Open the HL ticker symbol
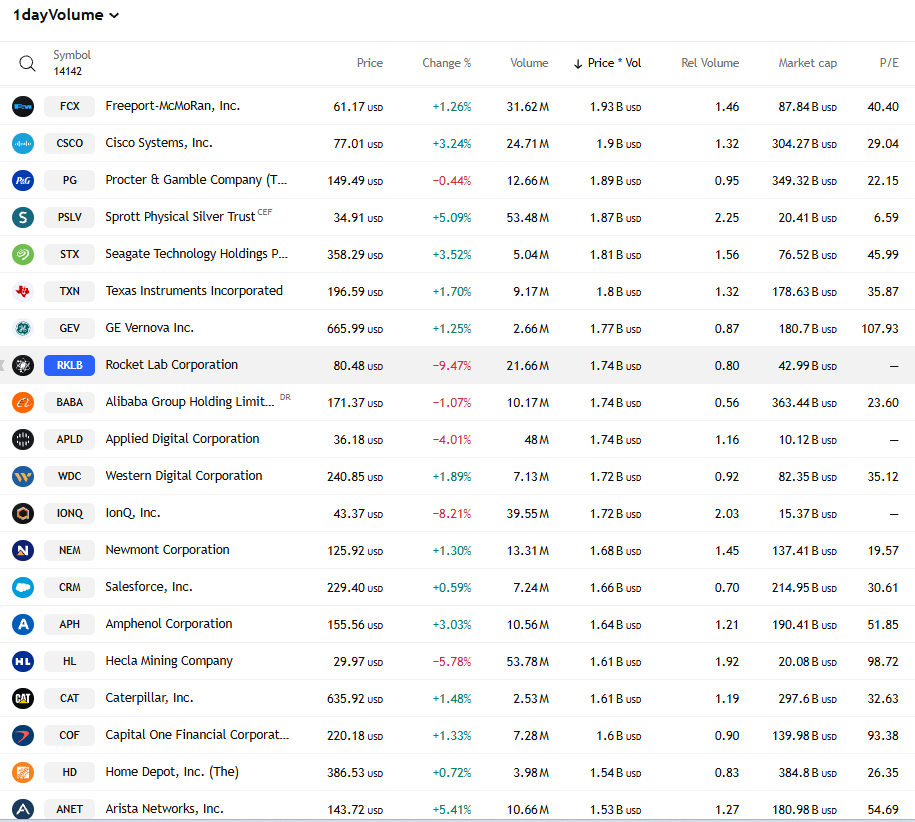 pyautogui.click(x=69, y=662)
